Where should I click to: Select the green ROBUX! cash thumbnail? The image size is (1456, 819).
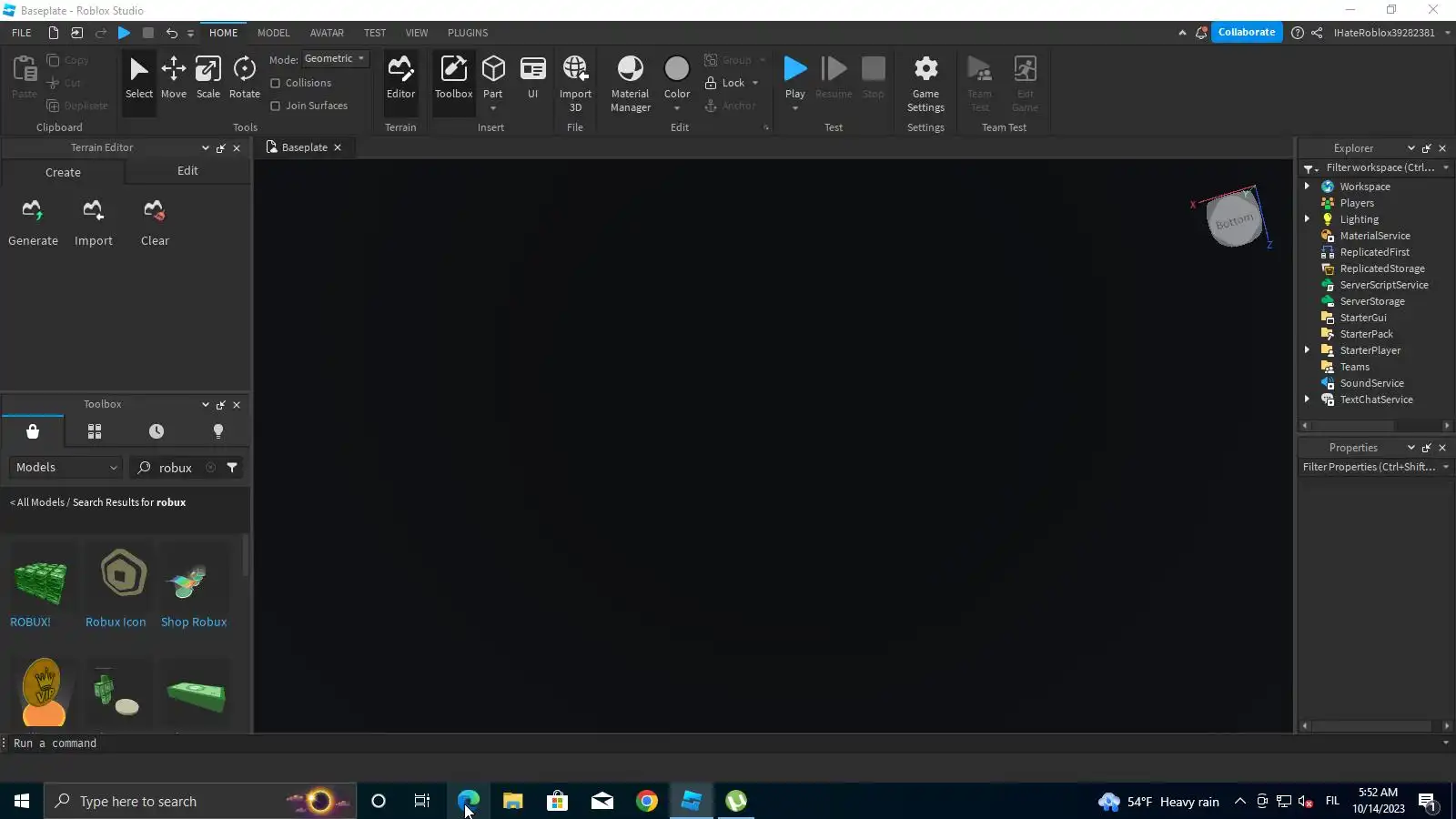click(41, 582)
